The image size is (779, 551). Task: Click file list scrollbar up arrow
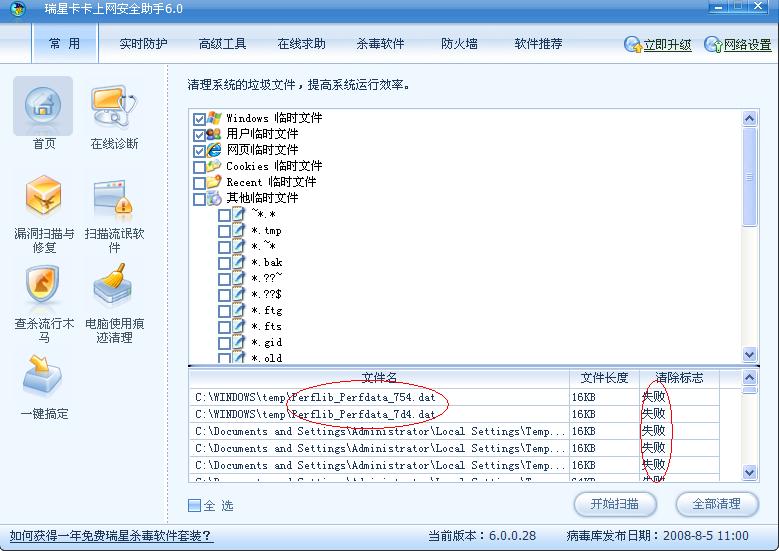click(x=749, y=118)
